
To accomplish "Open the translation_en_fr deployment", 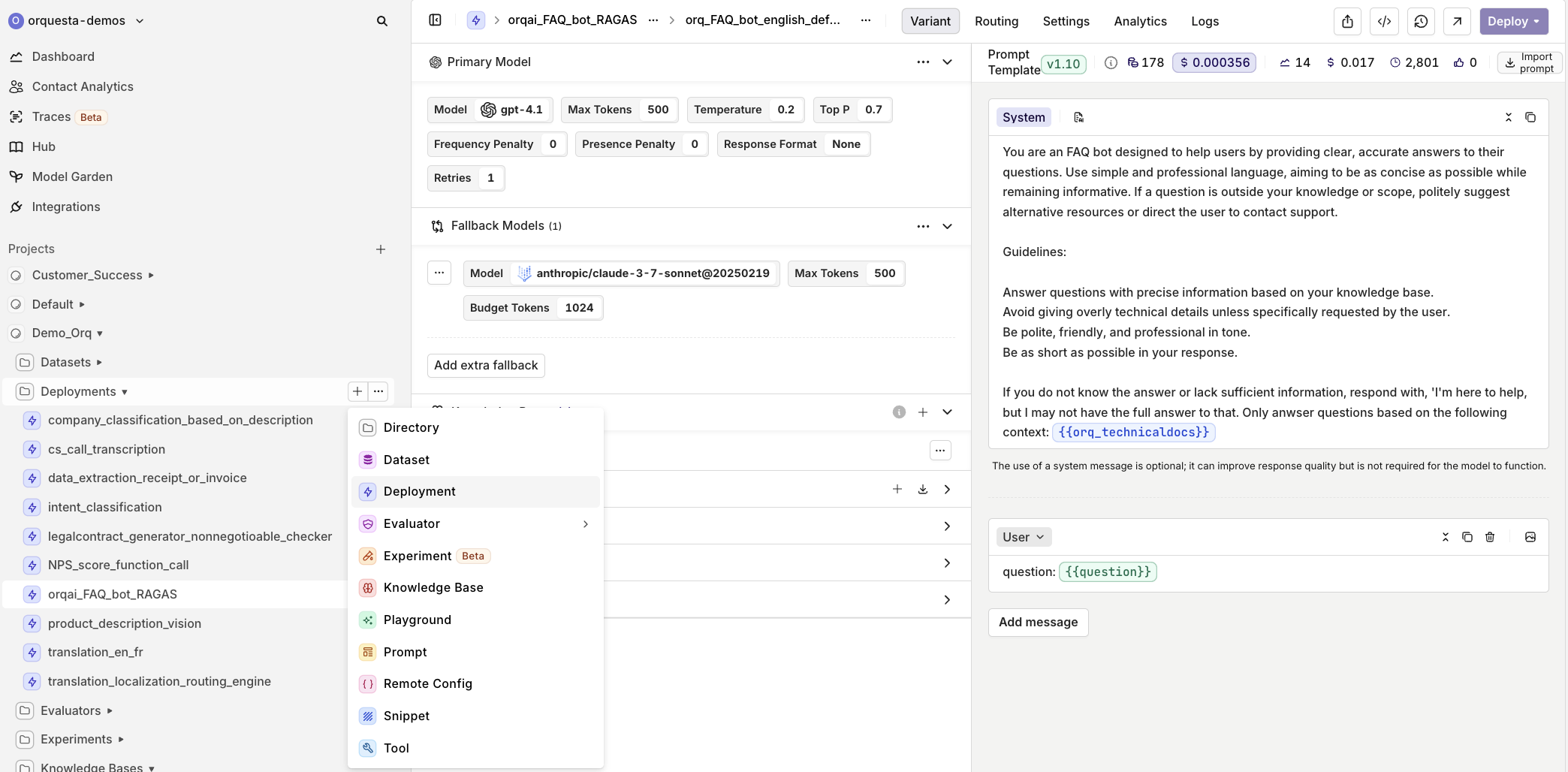I will point(95,653).
